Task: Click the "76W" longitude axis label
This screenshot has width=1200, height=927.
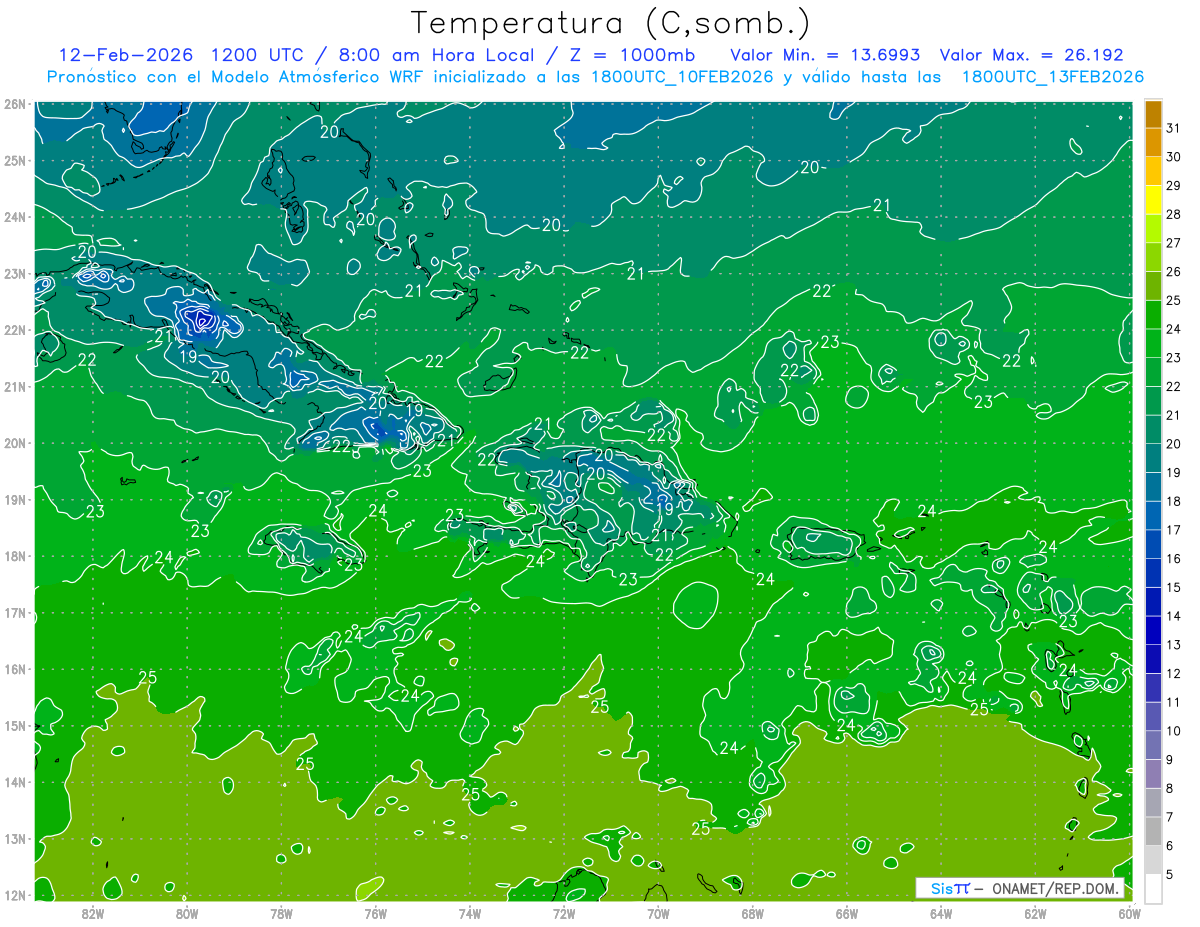Action: click(375, 913)
